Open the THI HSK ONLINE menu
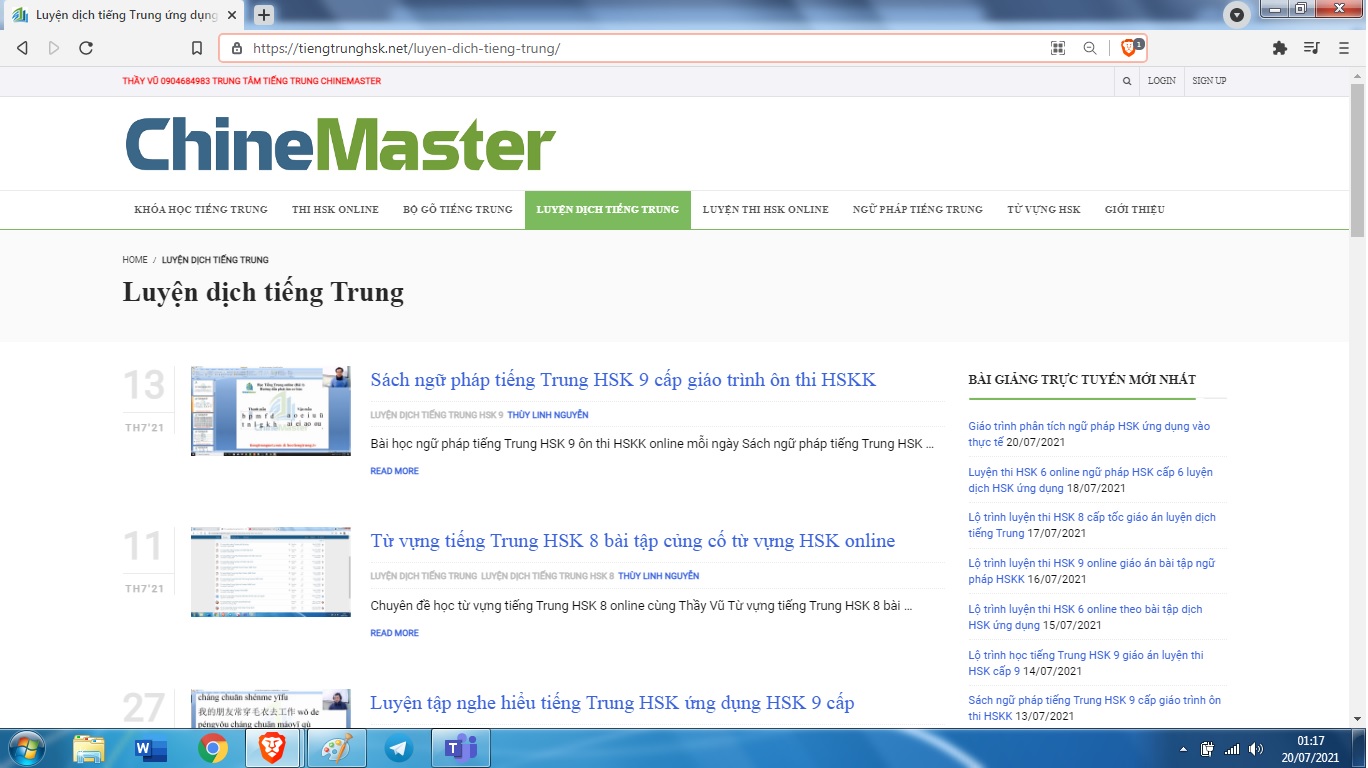 335,210
